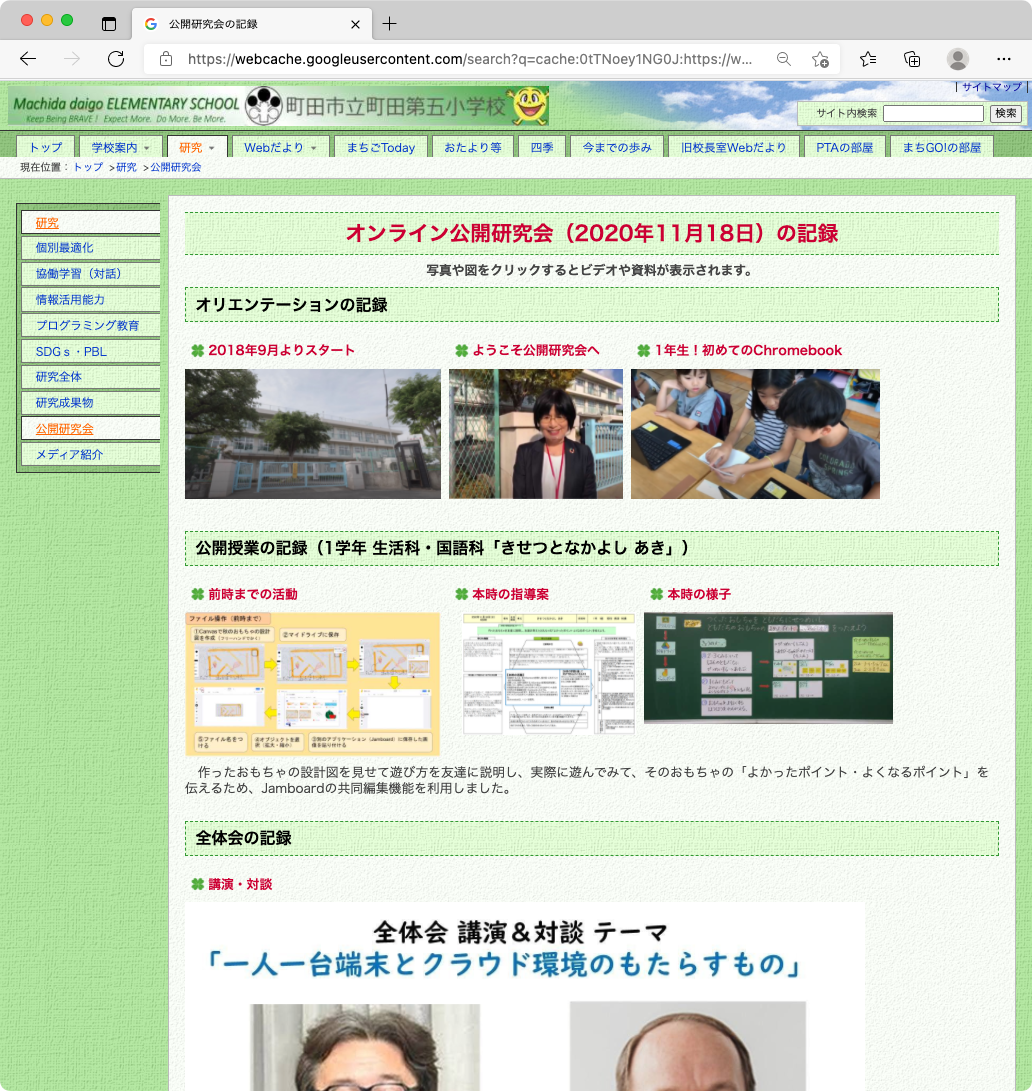Open 協働学習（対話） in the sidebar
1032x1091 pixels.
90,273
